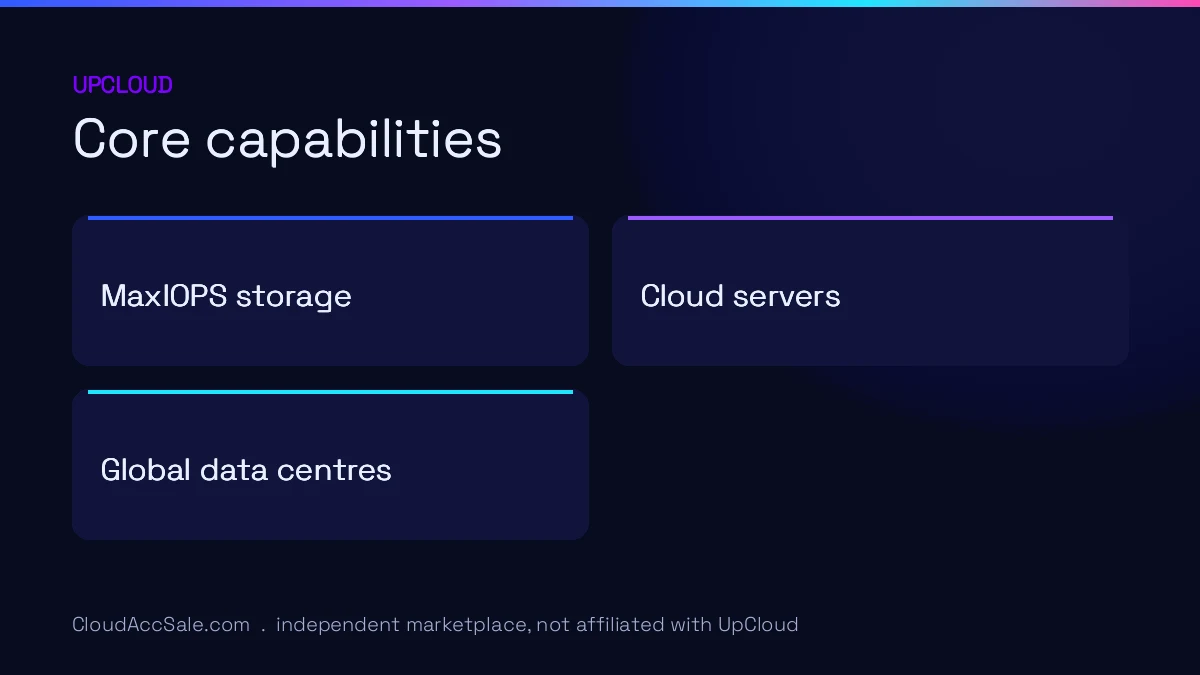The width and height of the screenshot is (1200, 675).
Task: Click the UPCLOUD brand label
Action: pos(122,85)
